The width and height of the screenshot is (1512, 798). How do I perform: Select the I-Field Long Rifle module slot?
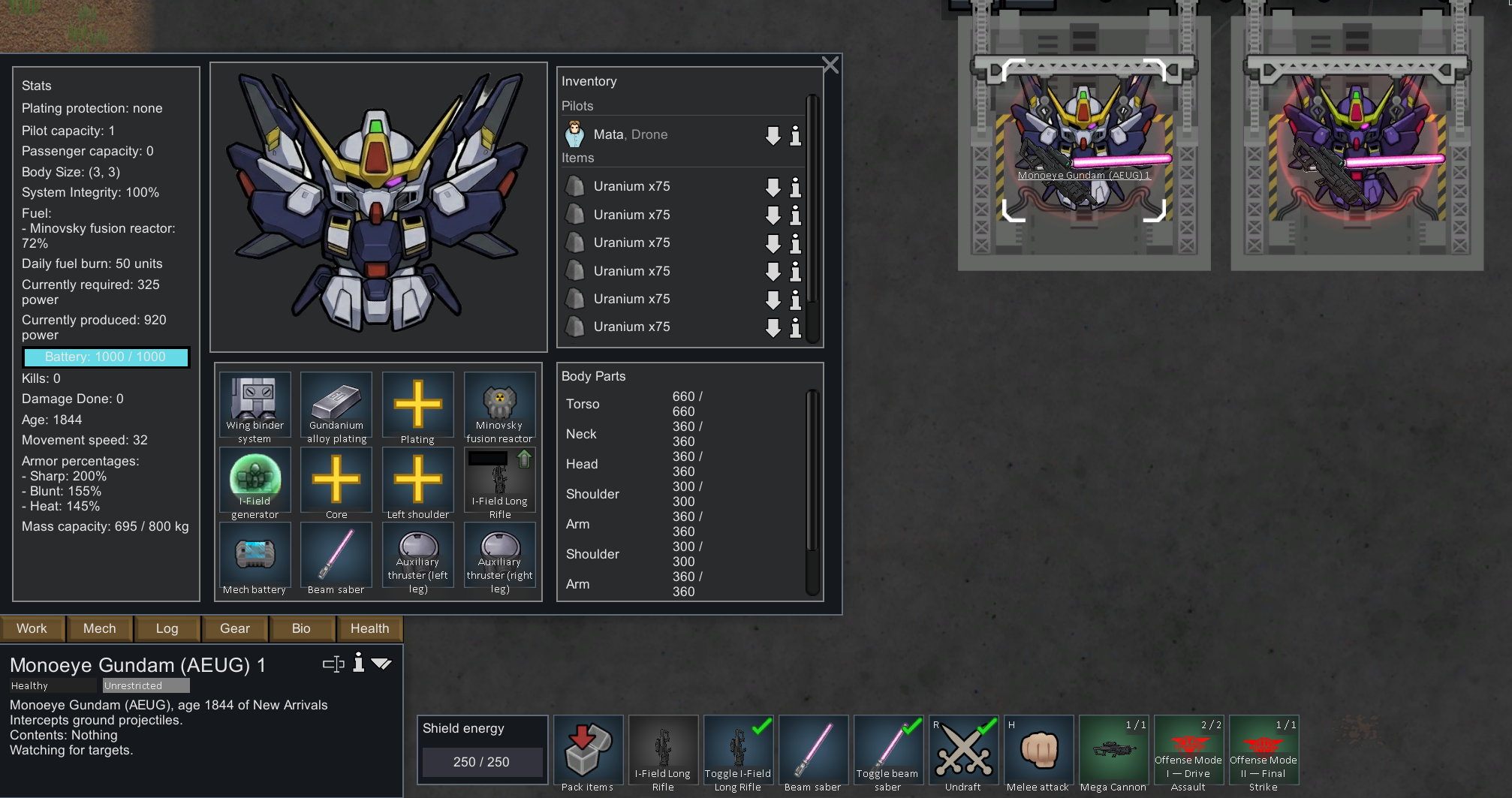click(x=500, y=484)
